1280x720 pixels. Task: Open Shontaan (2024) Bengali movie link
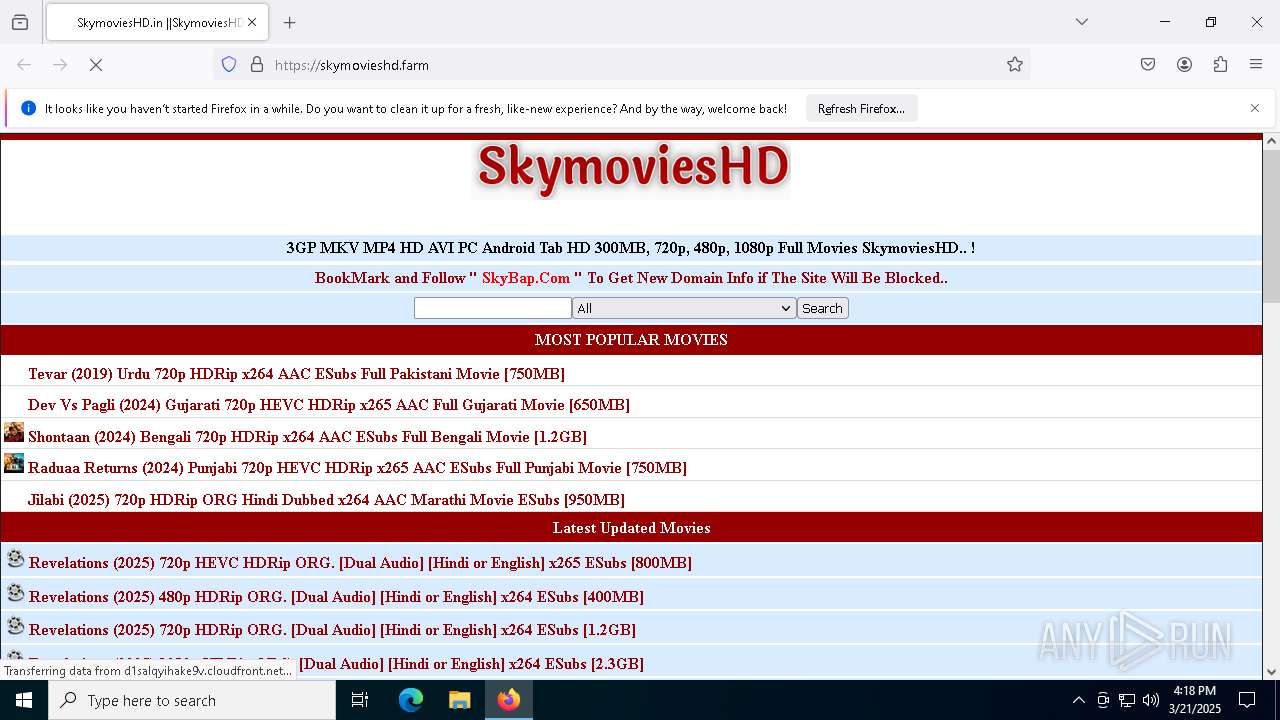tap(307, 437)
